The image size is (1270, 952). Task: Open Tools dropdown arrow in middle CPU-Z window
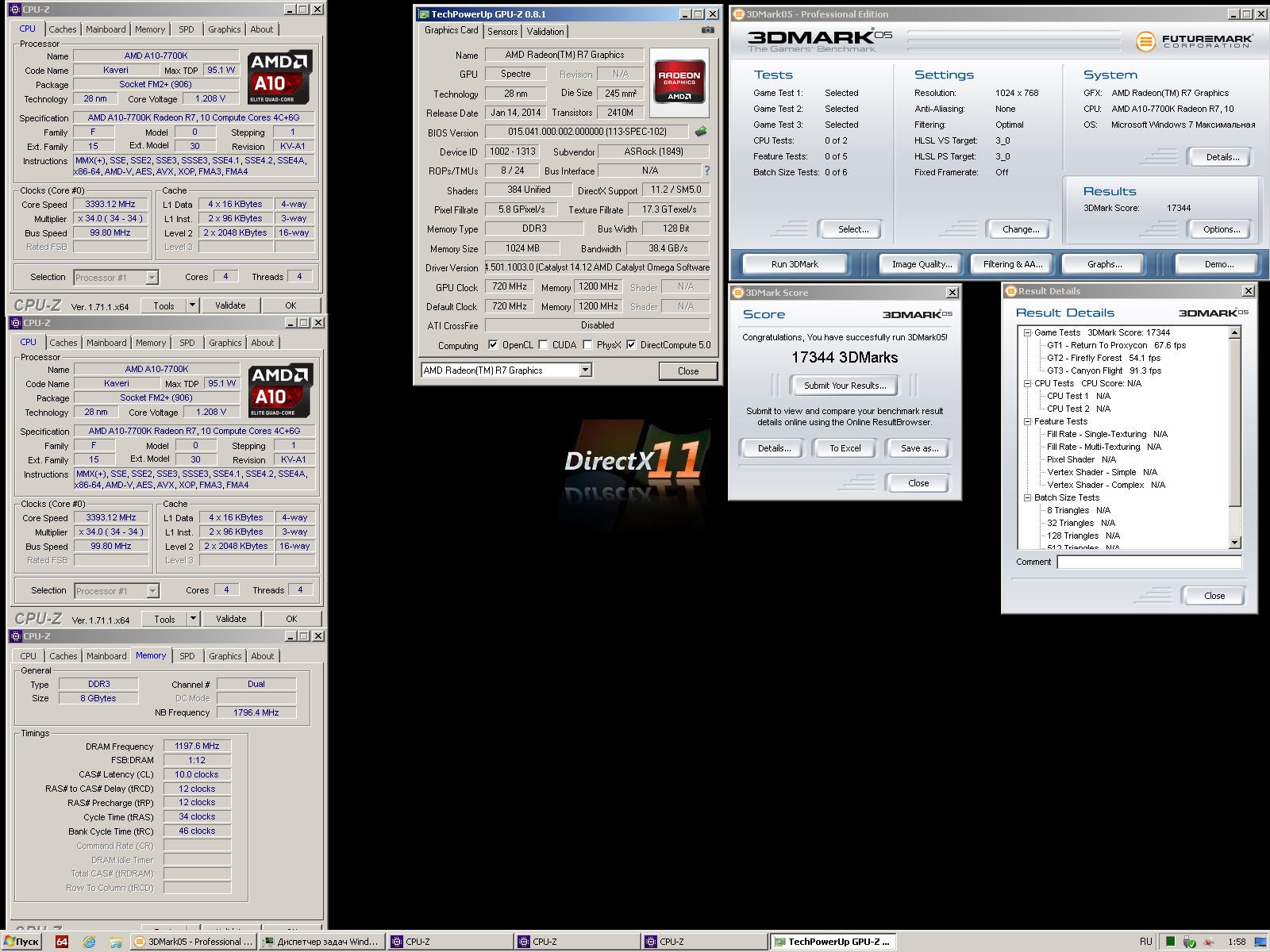coord(193,619)
